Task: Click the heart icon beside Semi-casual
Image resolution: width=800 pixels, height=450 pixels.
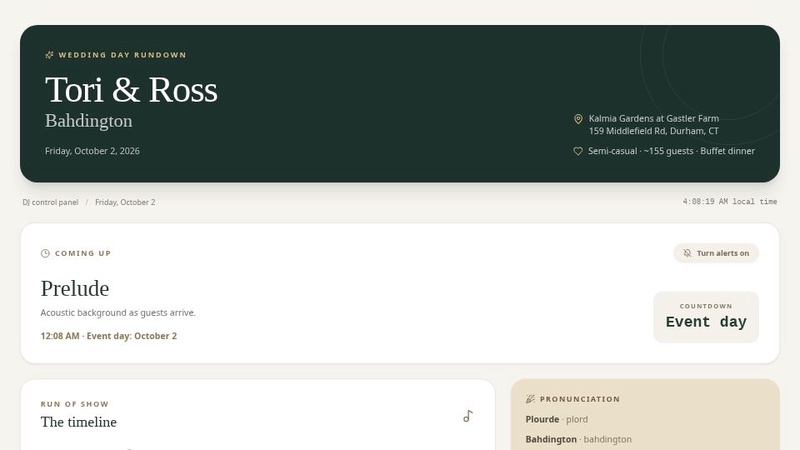Action: click(578, 151)
